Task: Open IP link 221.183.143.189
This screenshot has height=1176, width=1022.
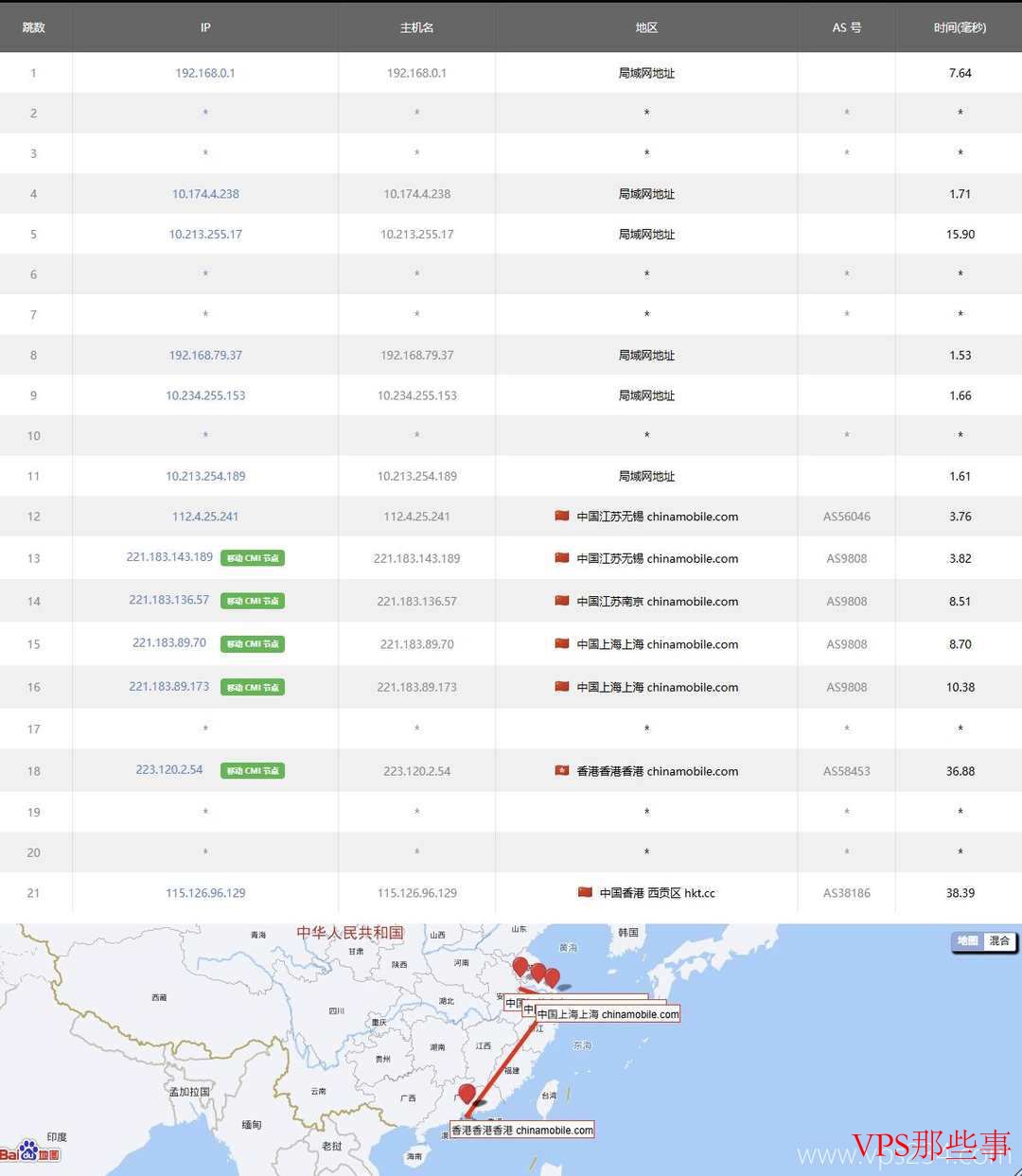Action: coord(169,557)
